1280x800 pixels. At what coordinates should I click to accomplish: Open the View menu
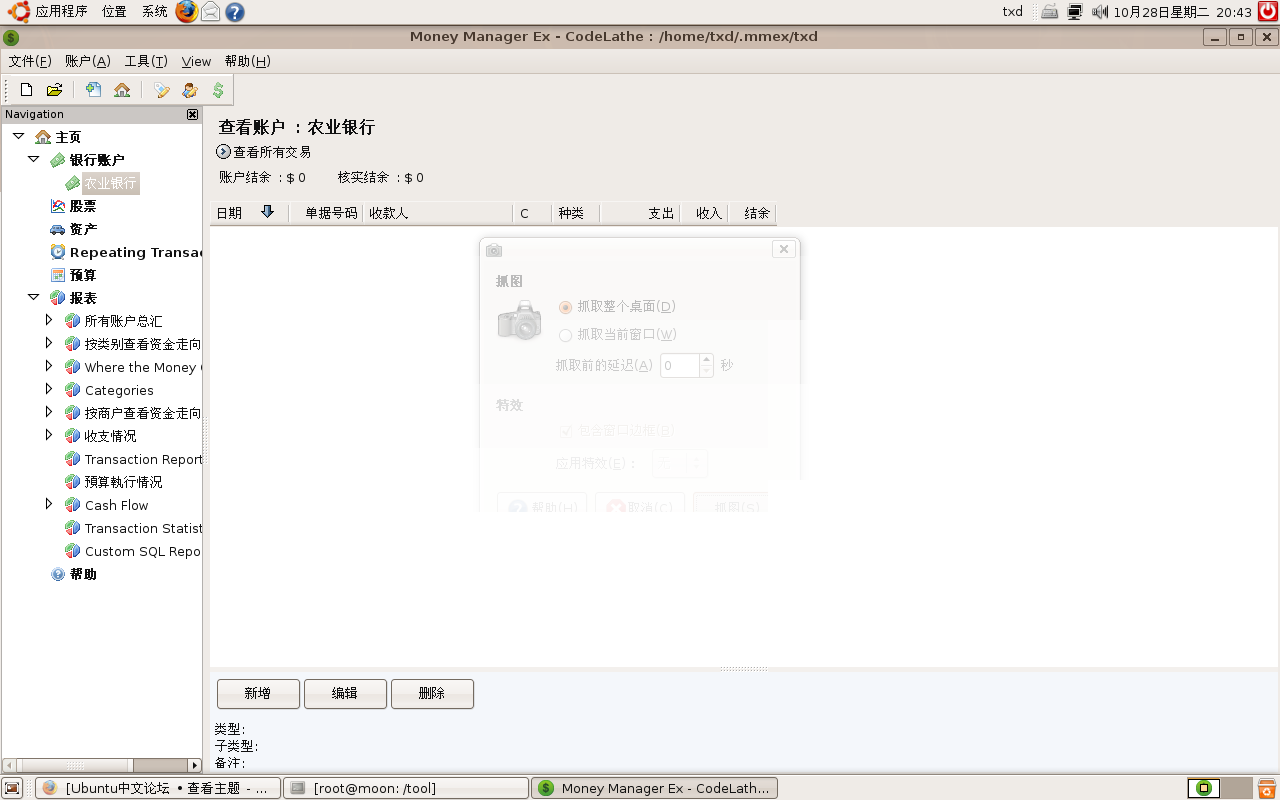[196, 61]
